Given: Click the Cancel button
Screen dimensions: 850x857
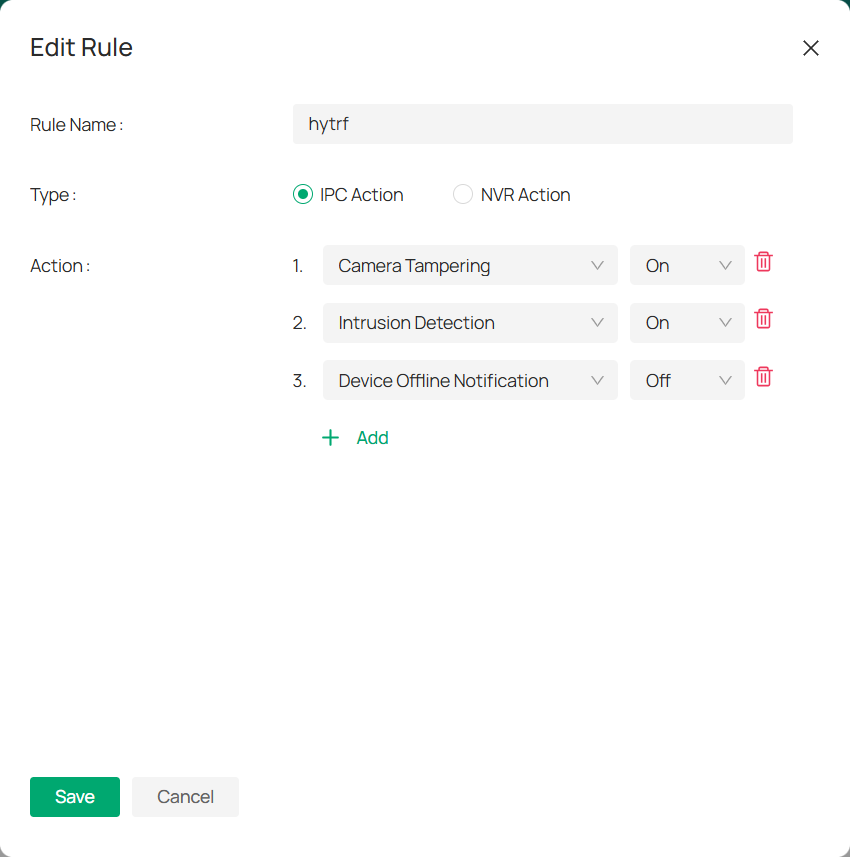Looking at the screenshot, I should point(185,797).
